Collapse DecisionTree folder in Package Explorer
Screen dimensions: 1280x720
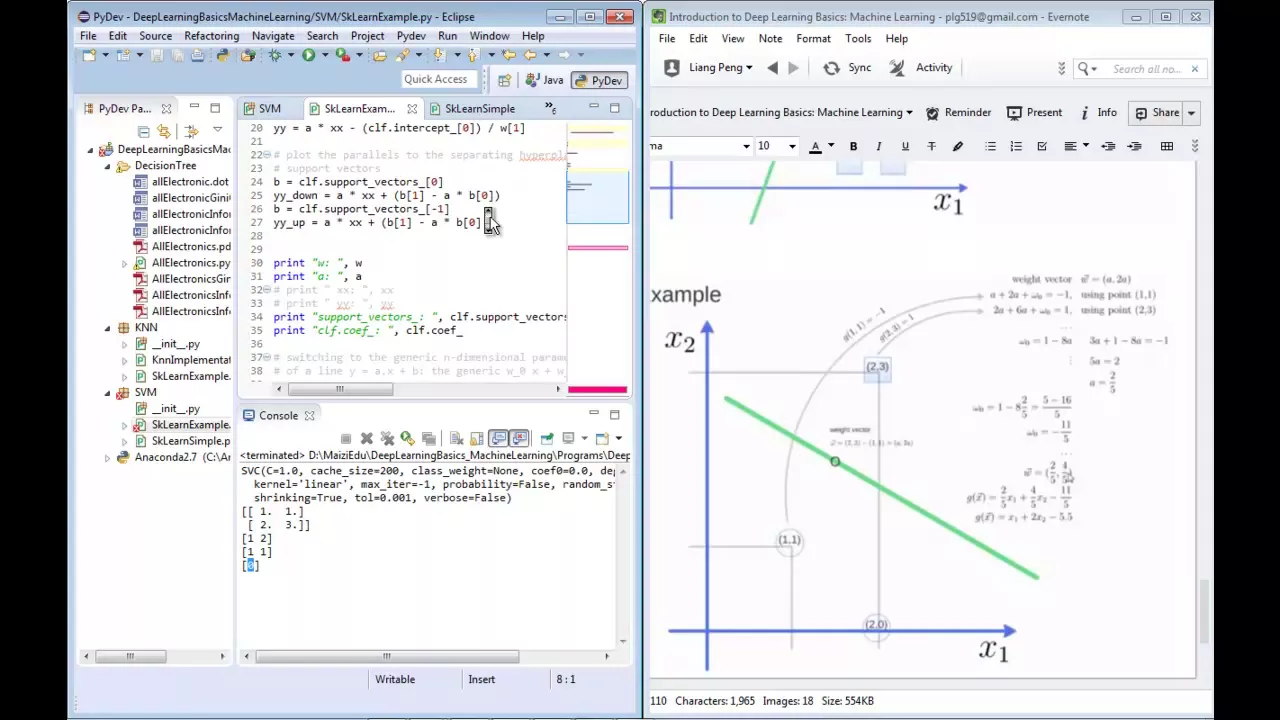[108, 166]
